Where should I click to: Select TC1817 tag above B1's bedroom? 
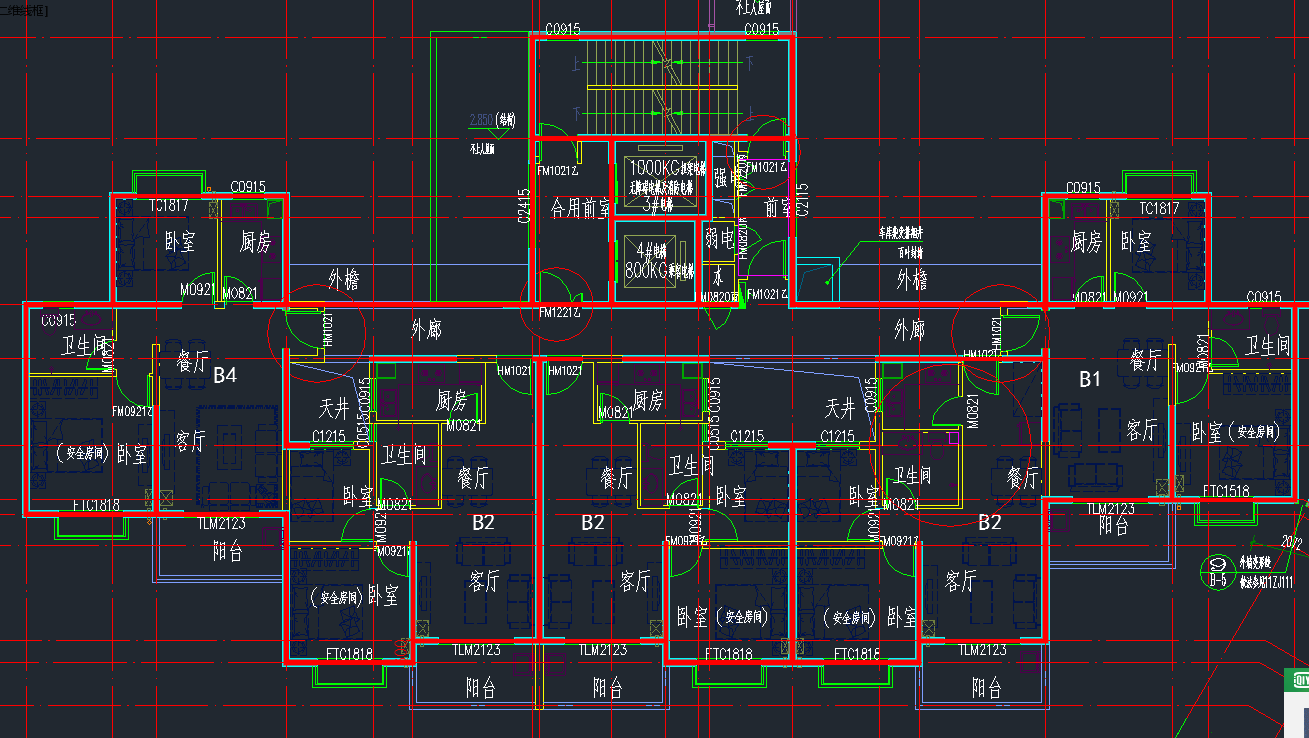coord(1159,209)
